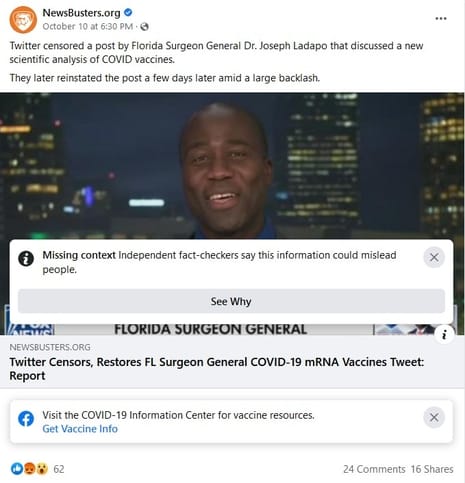Open the link info icon on article preview
This screenshot has width=465, height=483.
click(444, 334)
